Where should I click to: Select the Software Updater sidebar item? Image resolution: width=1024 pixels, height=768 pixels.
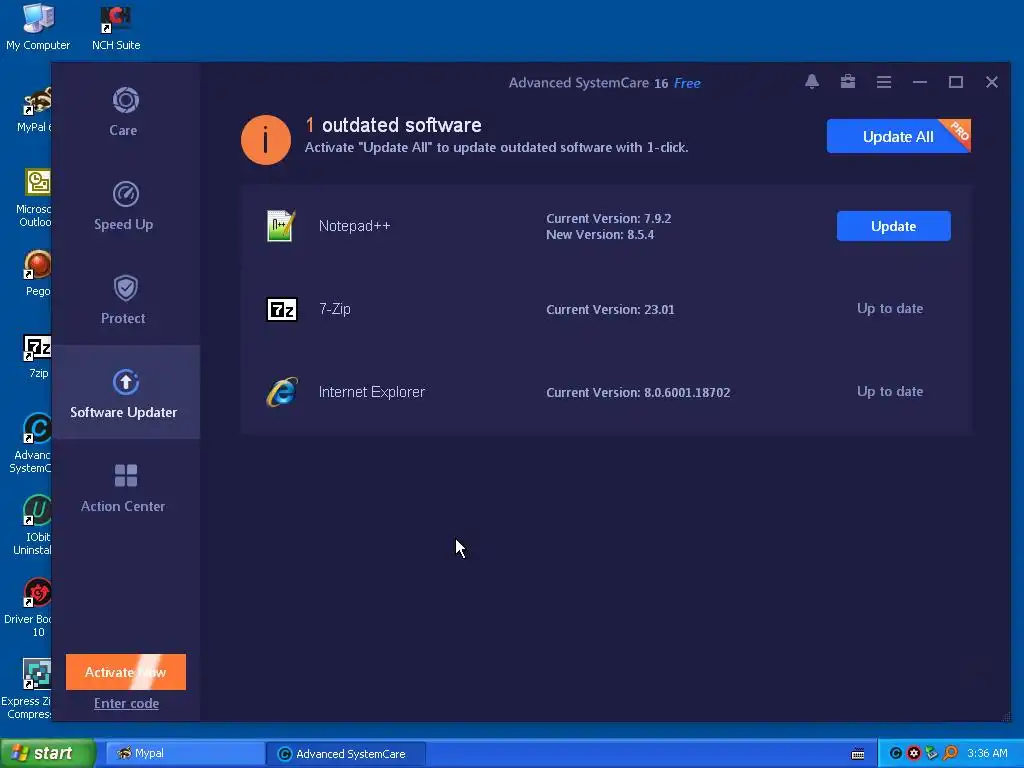click(x=125, y=392)
